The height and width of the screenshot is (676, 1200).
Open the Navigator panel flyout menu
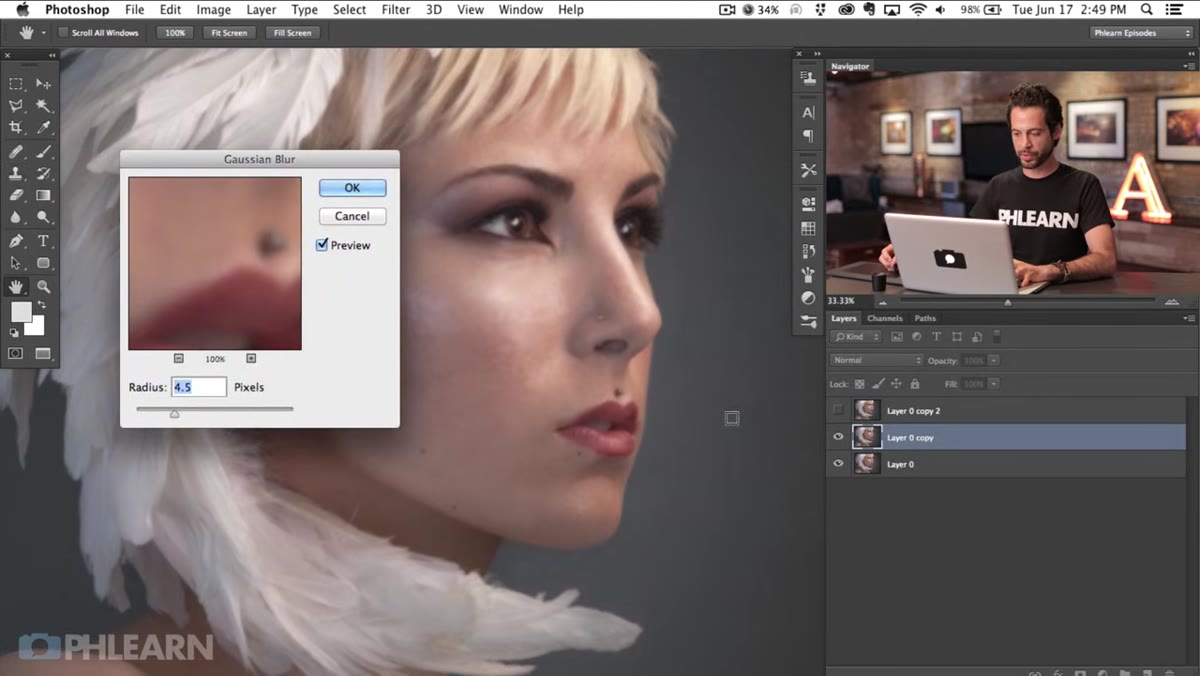click(x=1189, y=66)
